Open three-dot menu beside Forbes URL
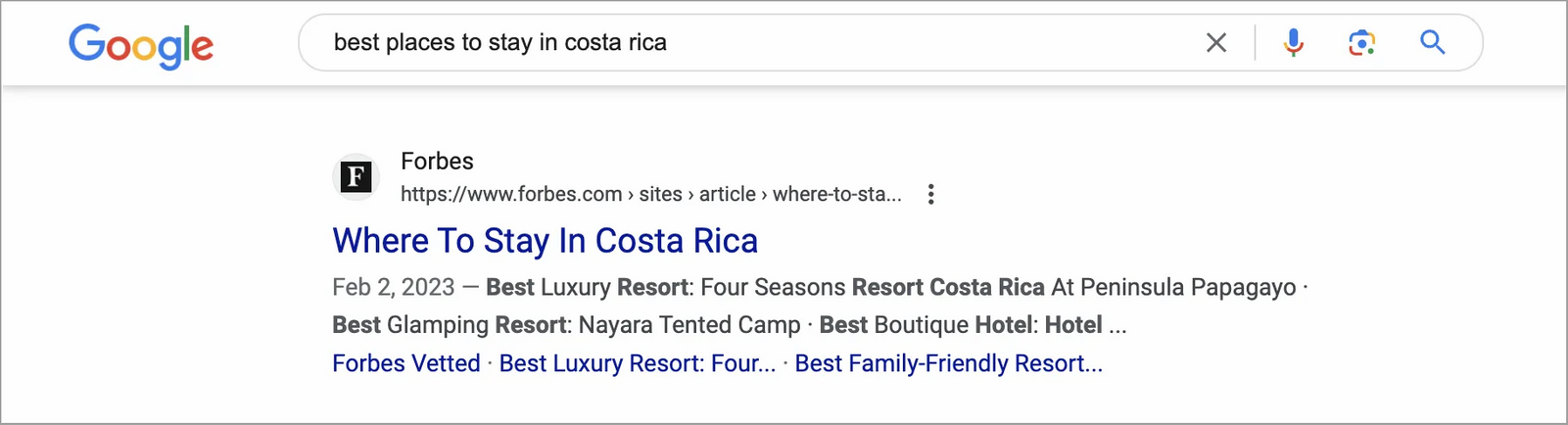1568x425 pixels. [930, 194]
